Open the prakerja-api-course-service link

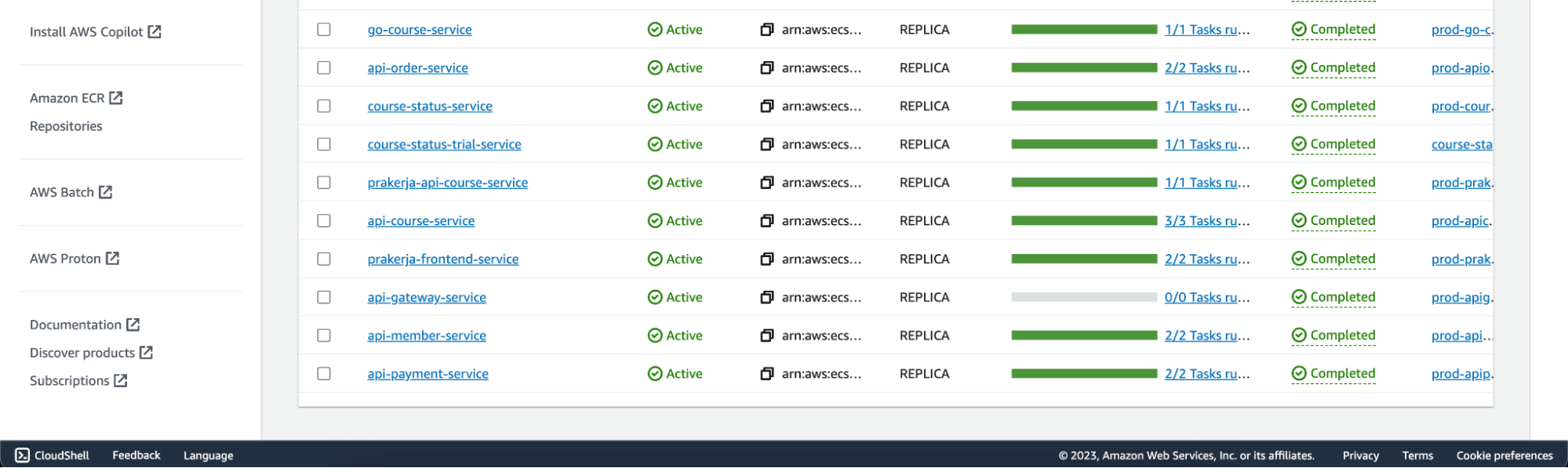tap(447, 183)
